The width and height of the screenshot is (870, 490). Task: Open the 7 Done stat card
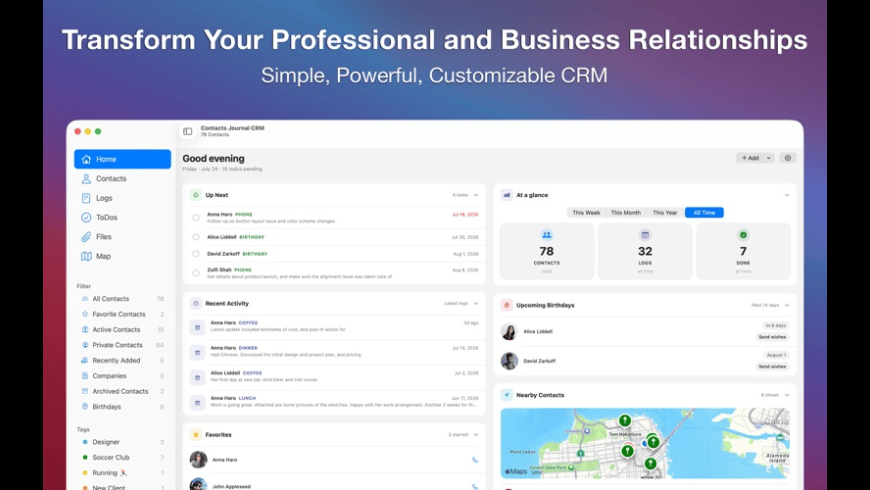(x=743, y=251)
